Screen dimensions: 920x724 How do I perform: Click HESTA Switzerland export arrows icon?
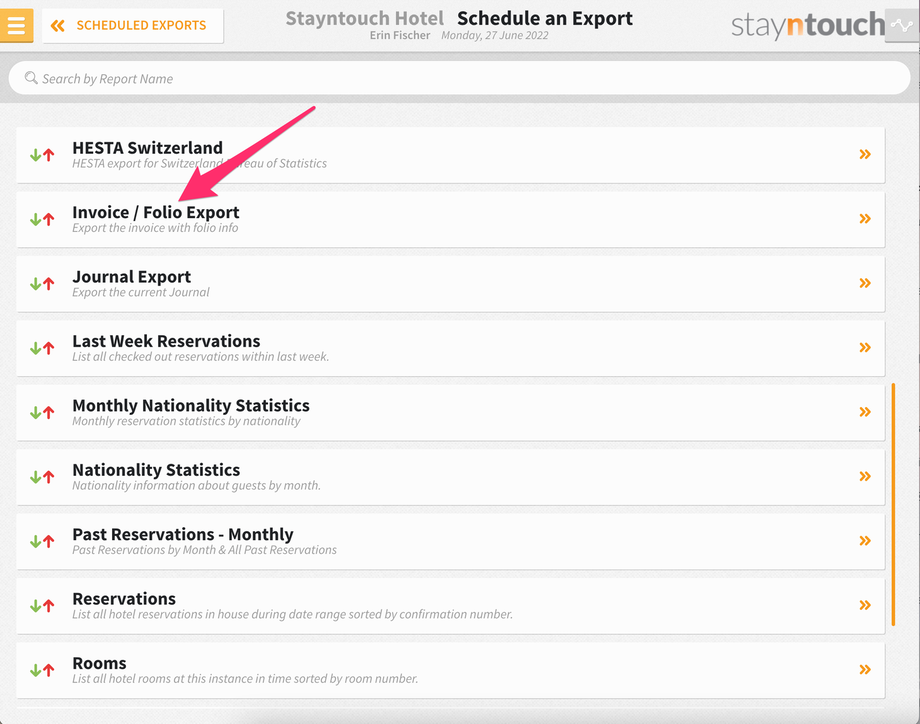[42, 155]
